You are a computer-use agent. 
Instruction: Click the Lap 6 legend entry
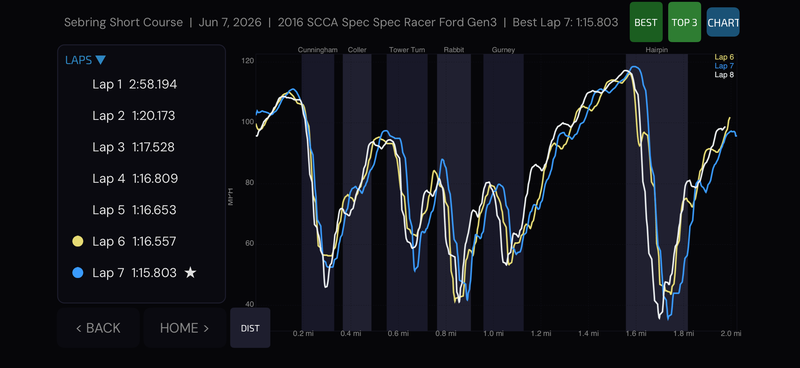[x=724, y=57]
